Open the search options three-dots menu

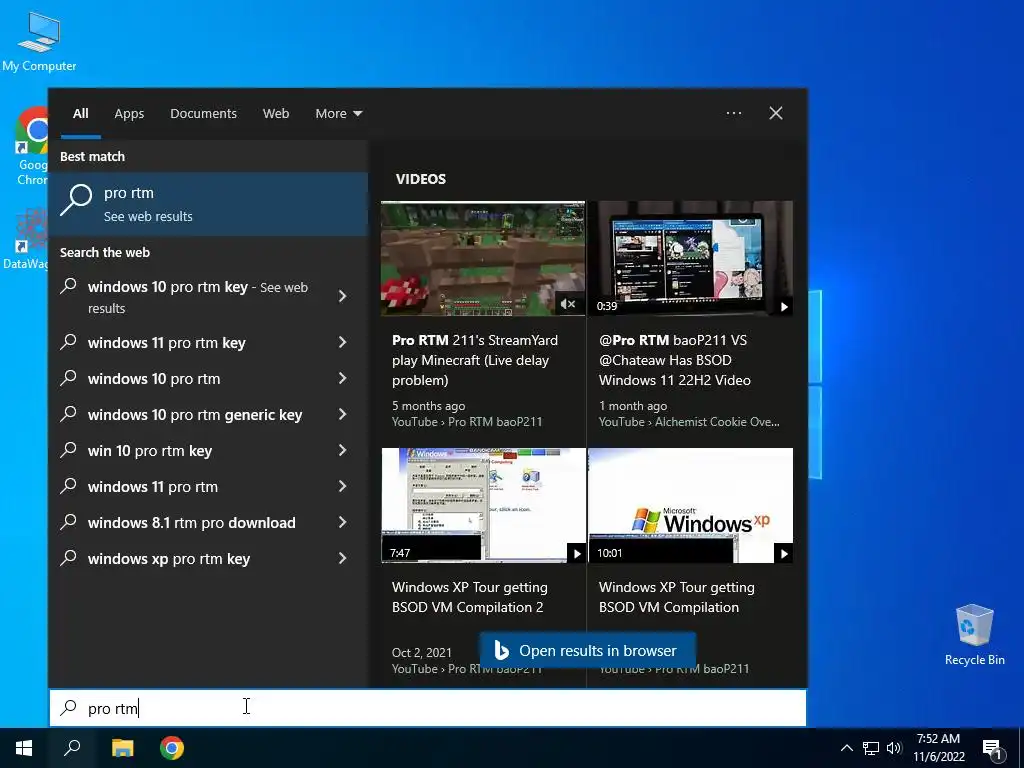734,113
